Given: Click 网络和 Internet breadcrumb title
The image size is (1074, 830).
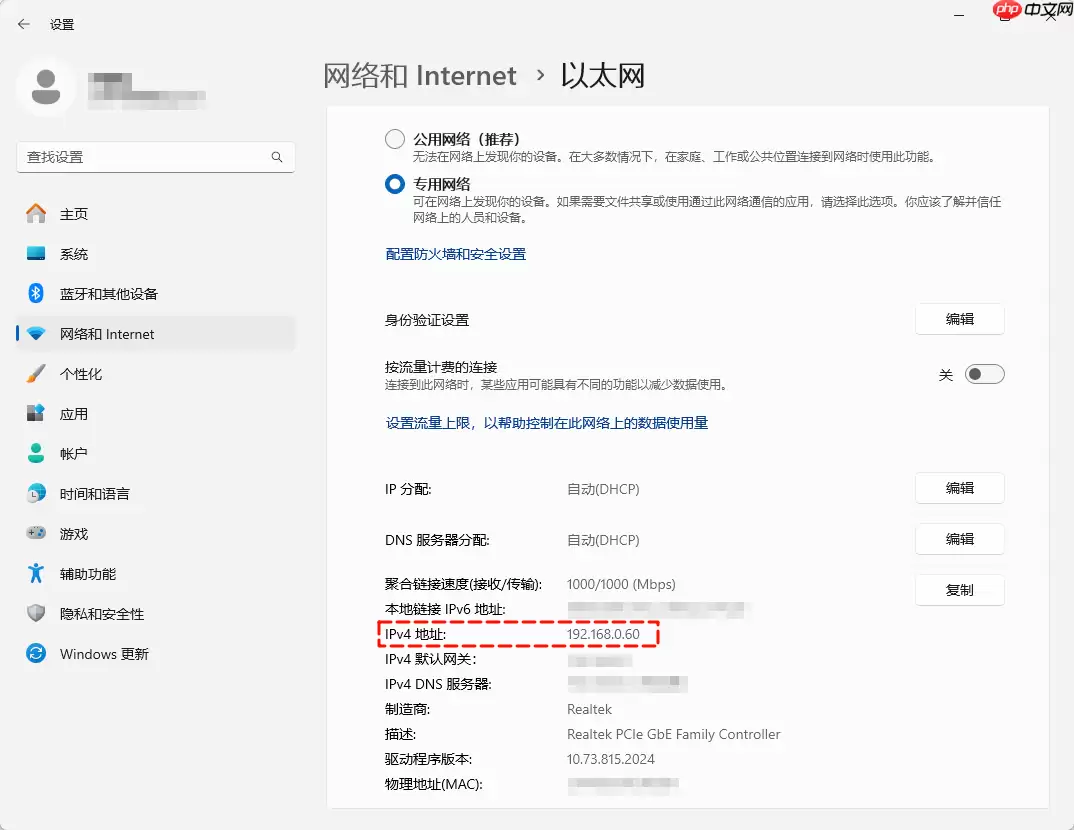Looking at the screenshot, I should pyautogui.click(x=419, y=75).
